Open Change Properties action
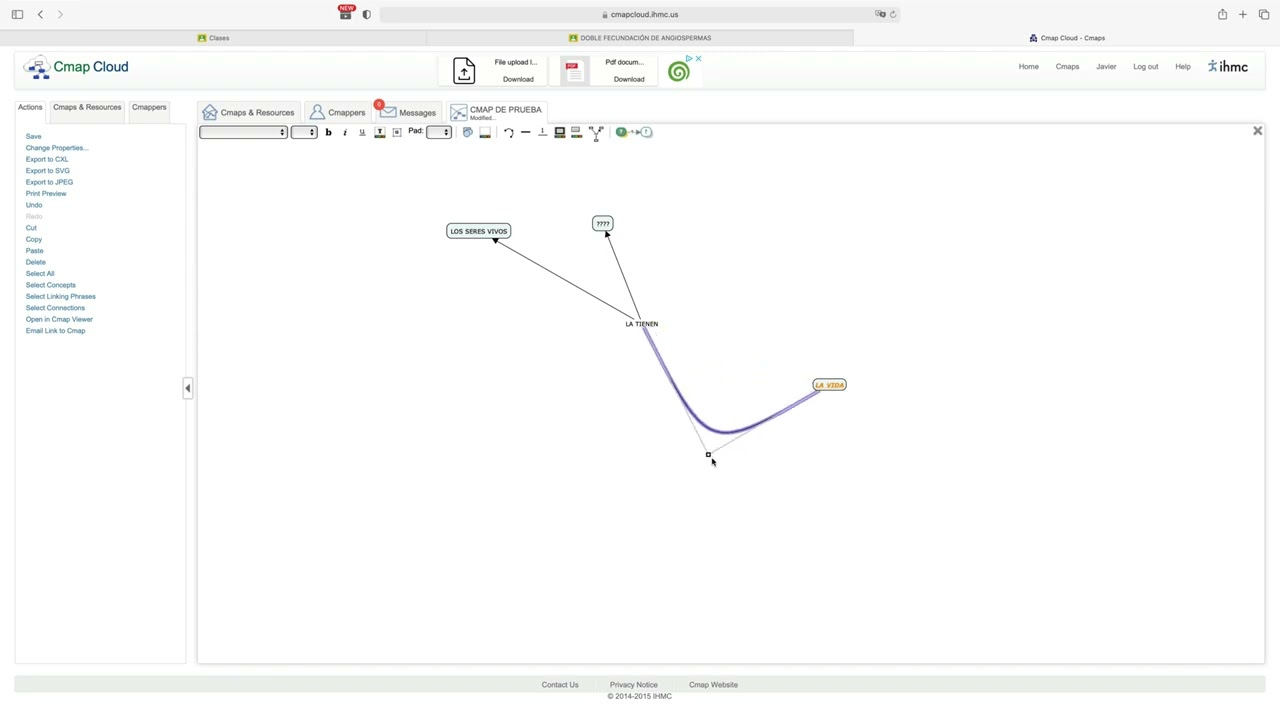 (x=57, y=148)
